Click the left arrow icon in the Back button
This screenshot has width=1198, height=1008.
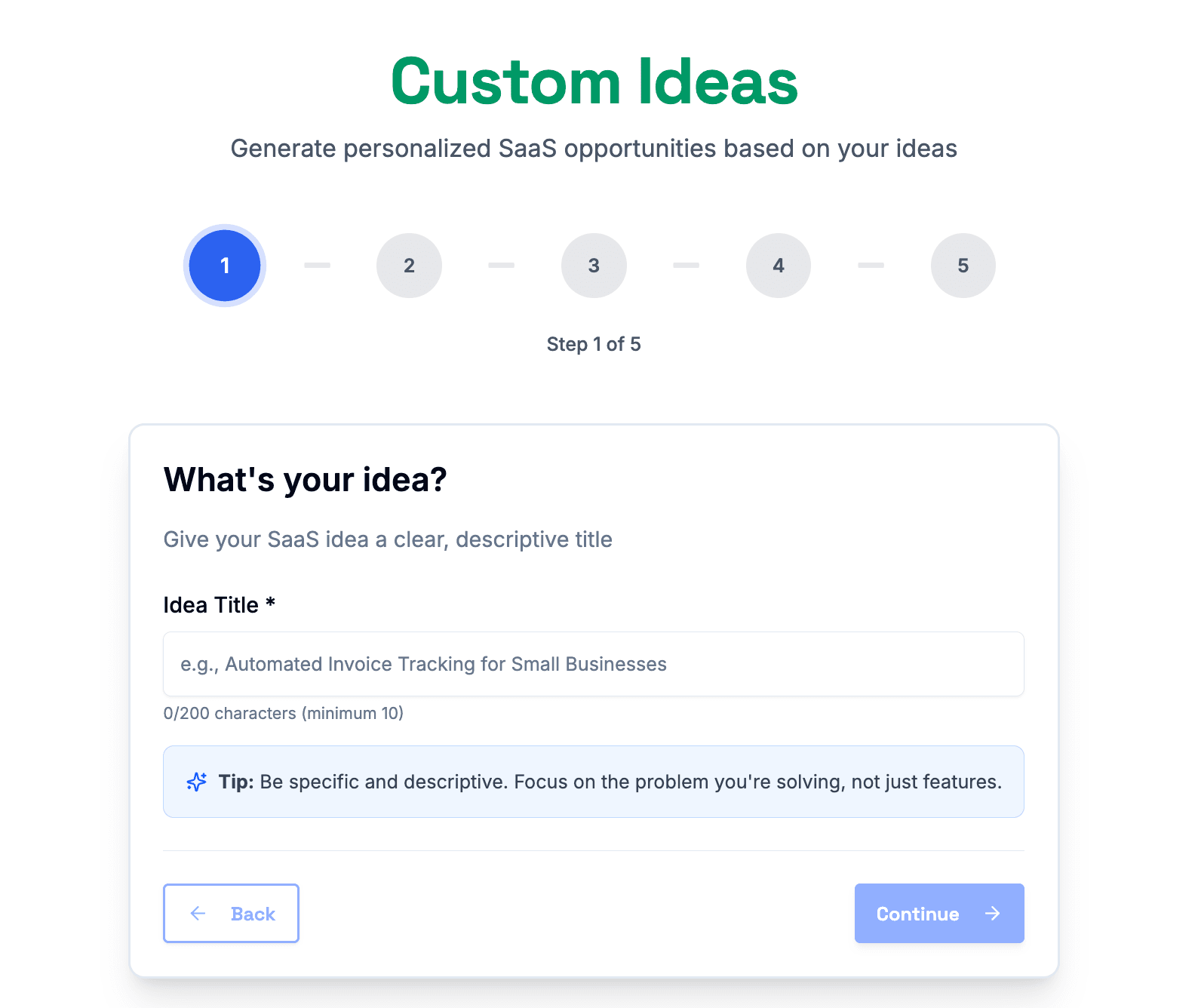tap(198, 914)
